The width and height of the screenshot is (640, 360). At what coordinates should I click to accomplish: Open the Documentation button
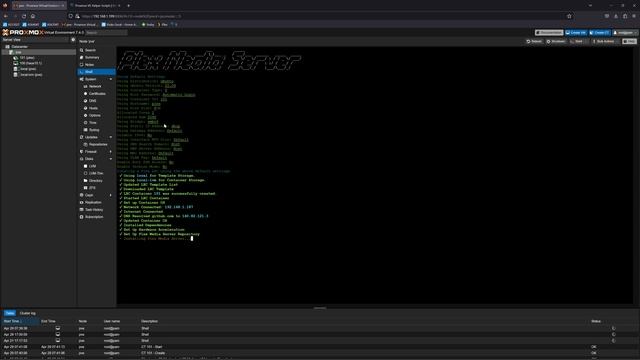pyautogui.click(x=549, y=32)
